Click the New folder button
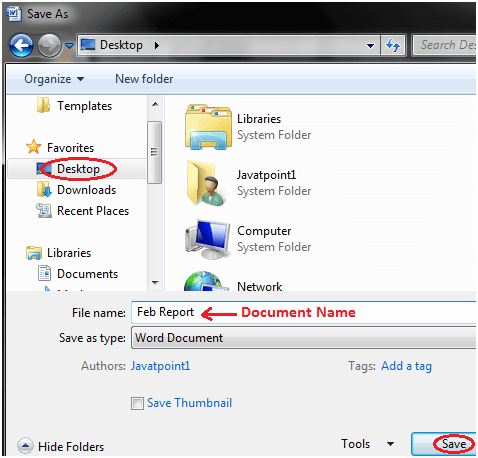The height and width of the screenshot is (458, 478). click(144, 79)
